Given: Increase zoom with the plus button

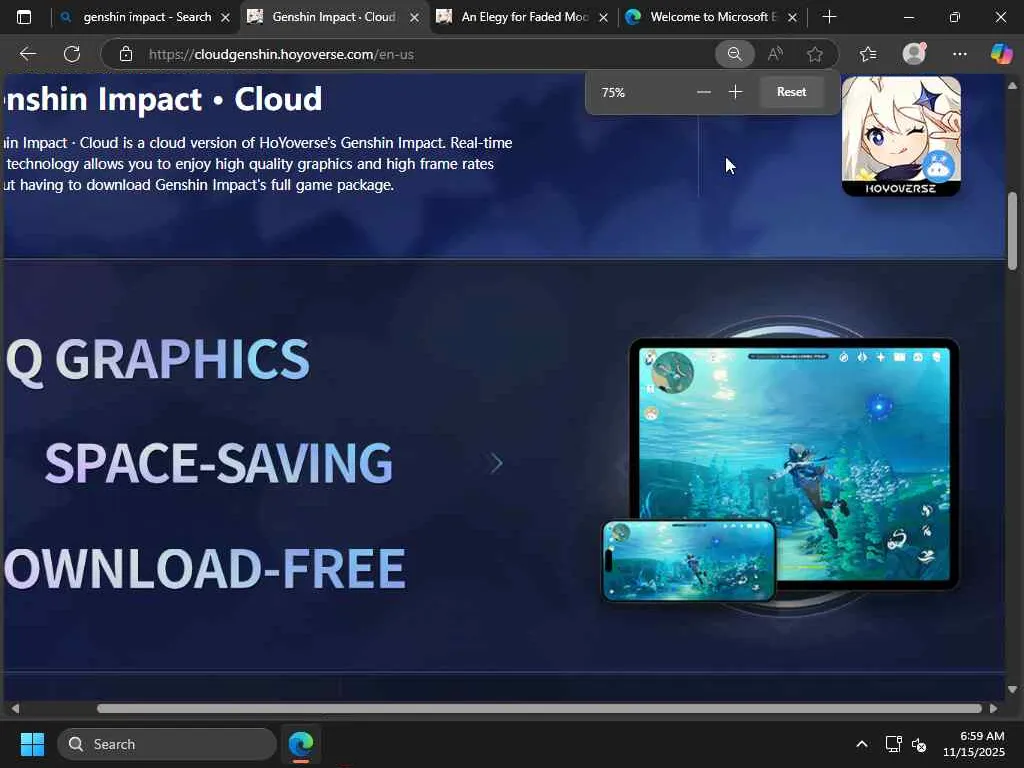Looking at the screenshot, I should pos(735,92).
